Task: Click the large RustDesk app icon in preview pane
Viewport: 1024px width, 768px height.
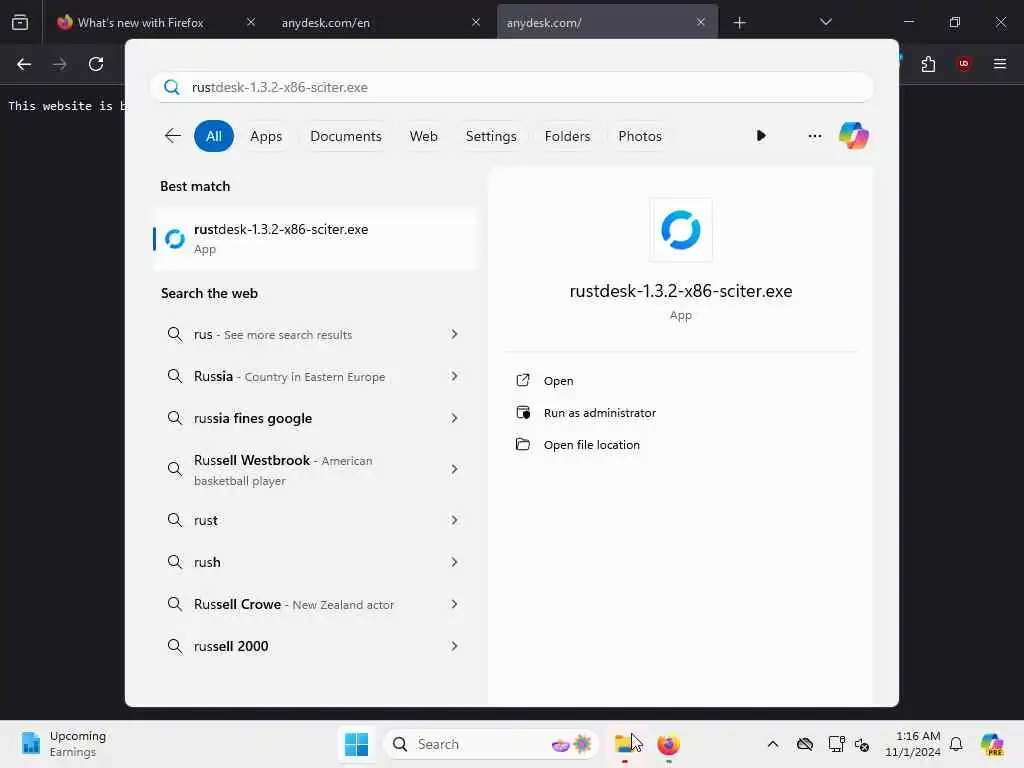Action: pyautogui.click(x=680, y=230)
